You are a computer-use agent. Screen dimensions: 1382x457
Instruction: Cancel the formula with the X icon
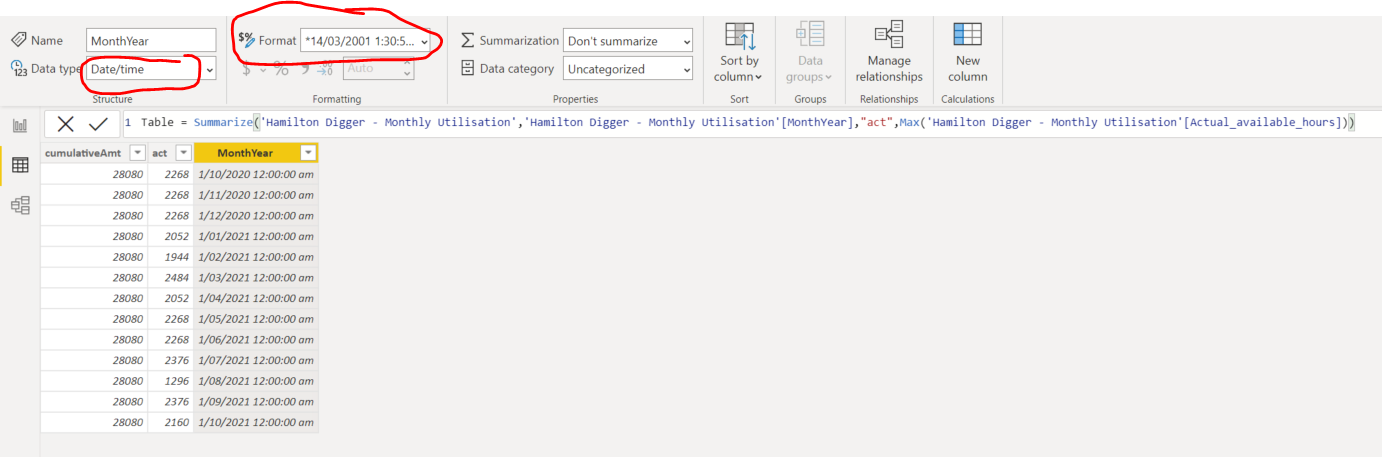pos(65,124)
